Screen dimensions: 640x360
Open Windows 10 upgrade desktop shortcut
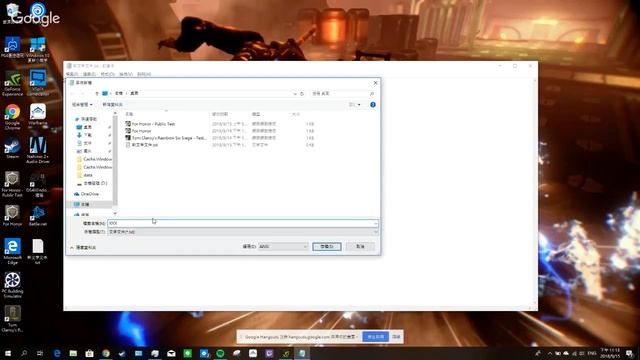[x=38, y=49]
